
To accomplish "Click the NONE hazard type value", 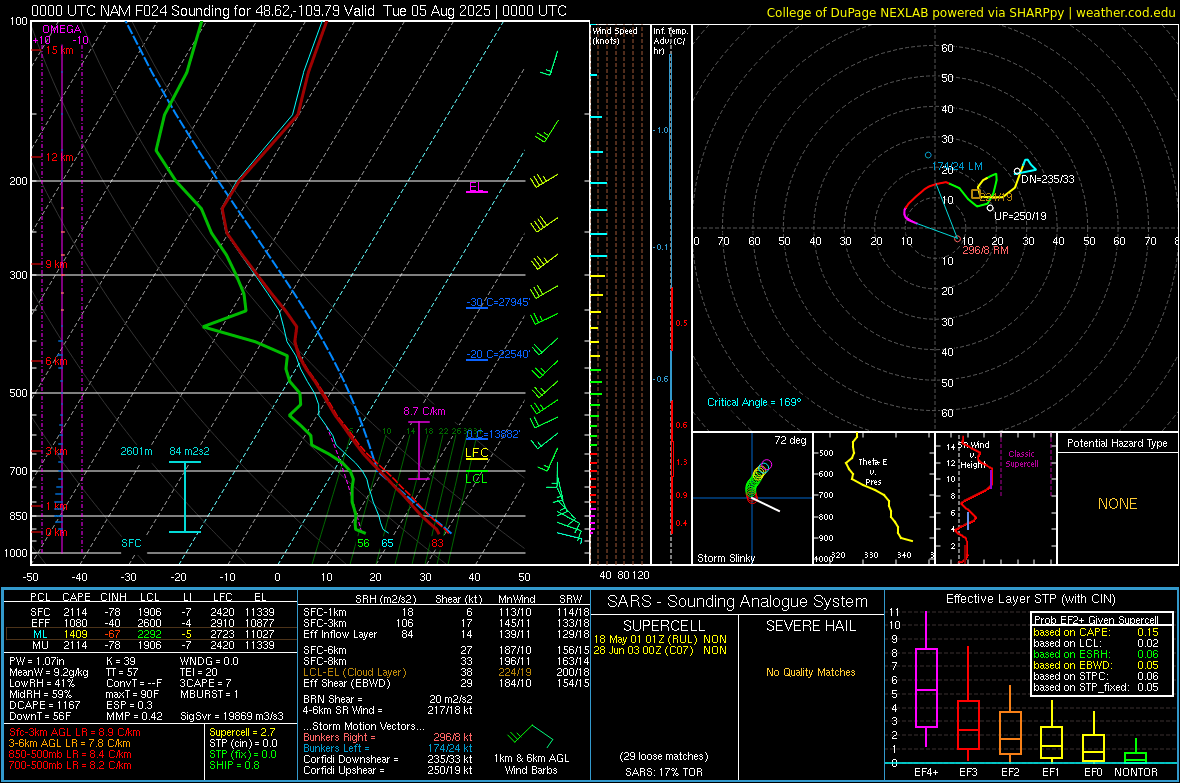I will tap(1117, 504).
